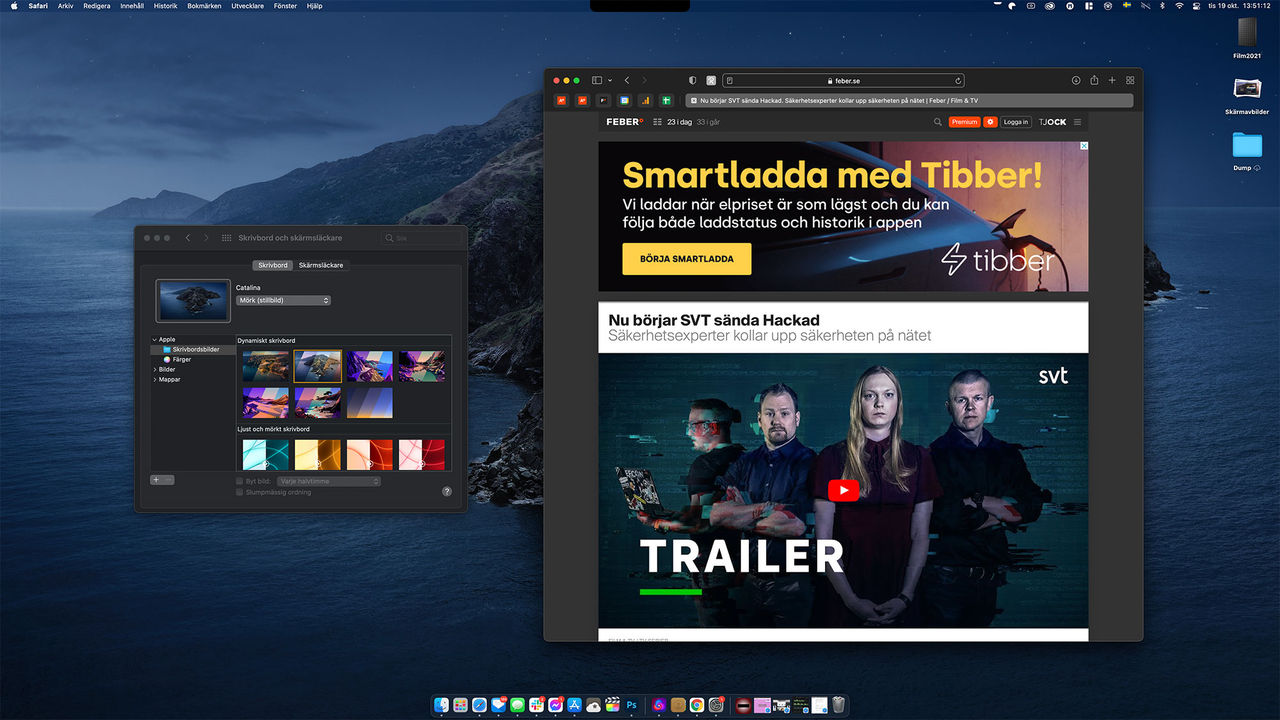Select the Hackad article Safari tab
Image resolution: width=1280 pixels, height=720 pixels.
click(x=909, y=100)
